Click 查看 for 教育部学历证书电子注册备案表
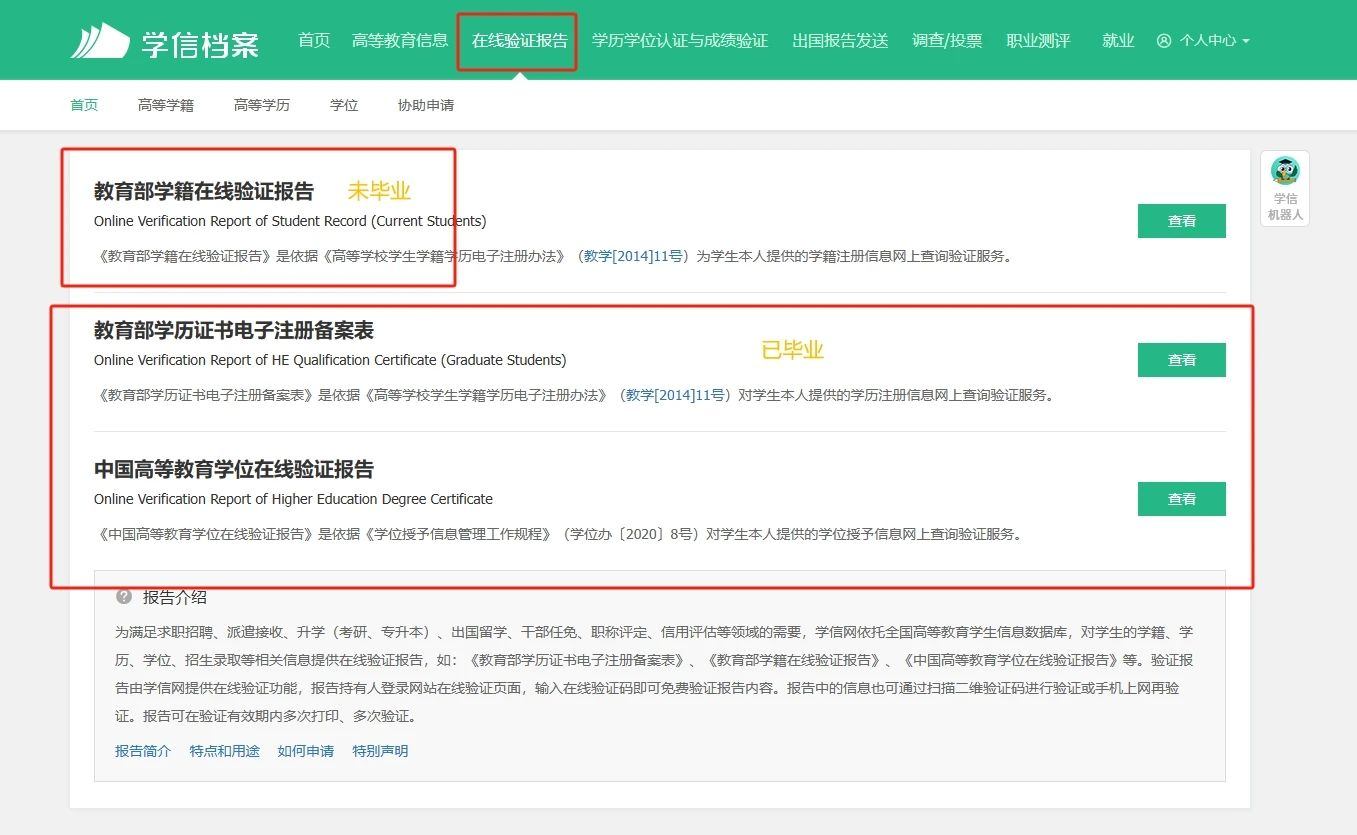Image resolution: width=1357 pixels, height=835 pixels. tap(1182, 360)
